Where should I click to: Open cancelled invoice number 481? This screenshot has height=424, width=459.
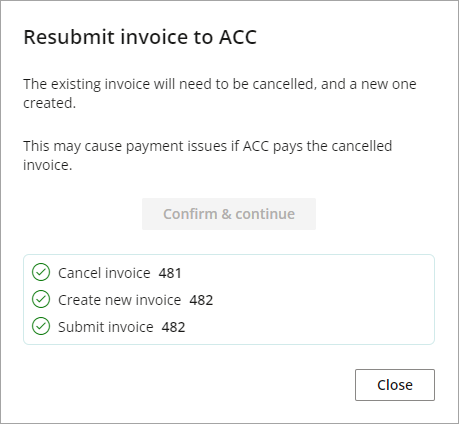tap(170, 273)
